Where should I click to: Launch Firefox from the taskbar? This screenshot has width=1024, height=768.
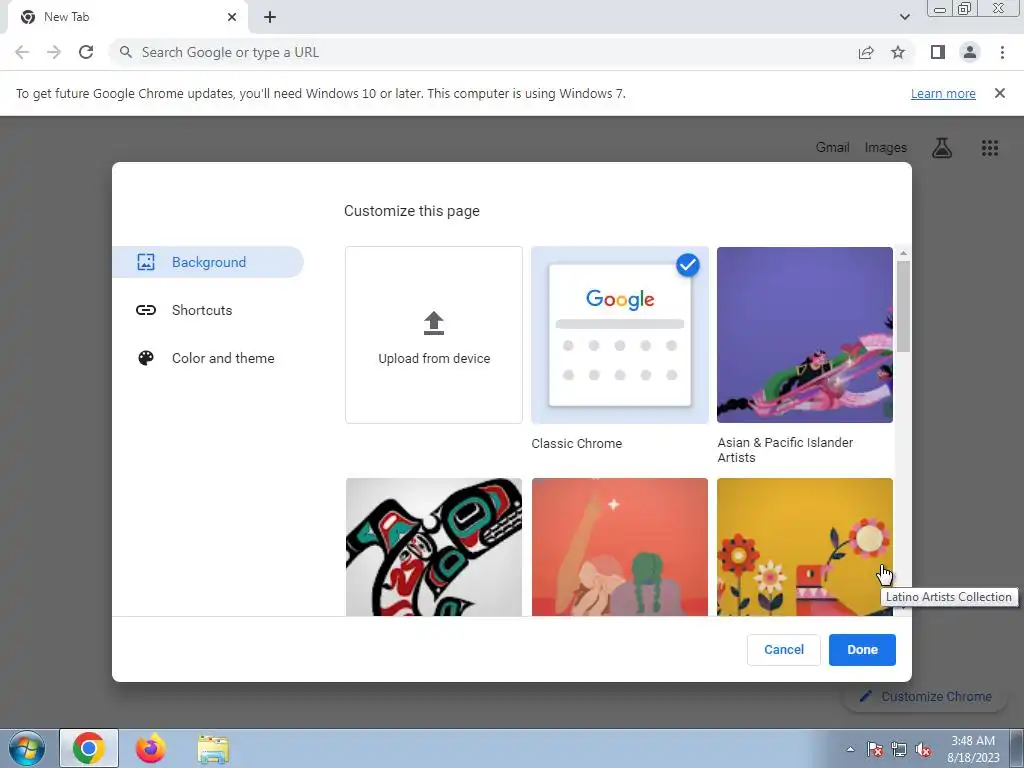150,748
